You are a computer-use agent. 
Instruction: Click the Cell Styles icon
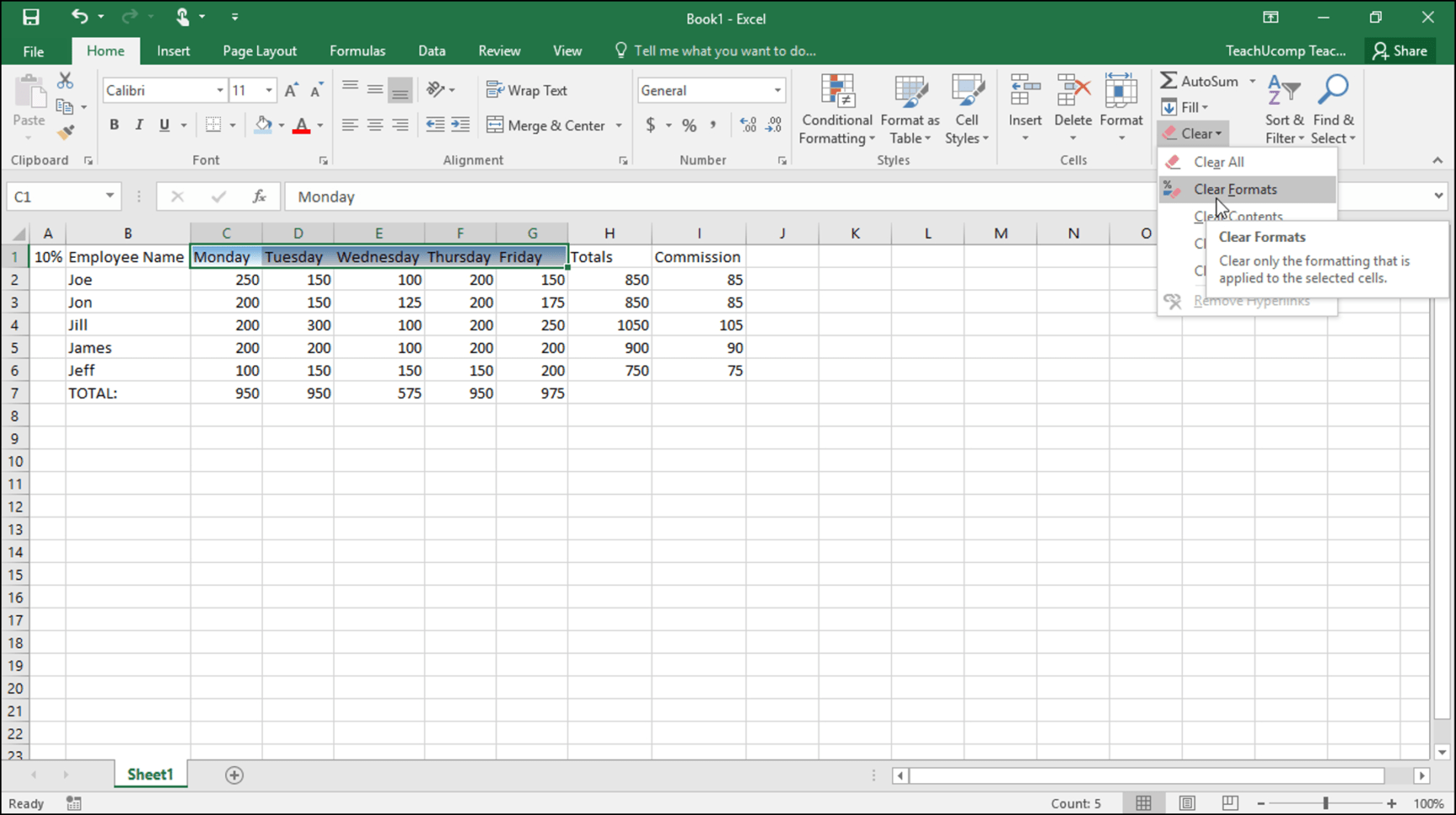pyautogui.click(x=967, y=109)
